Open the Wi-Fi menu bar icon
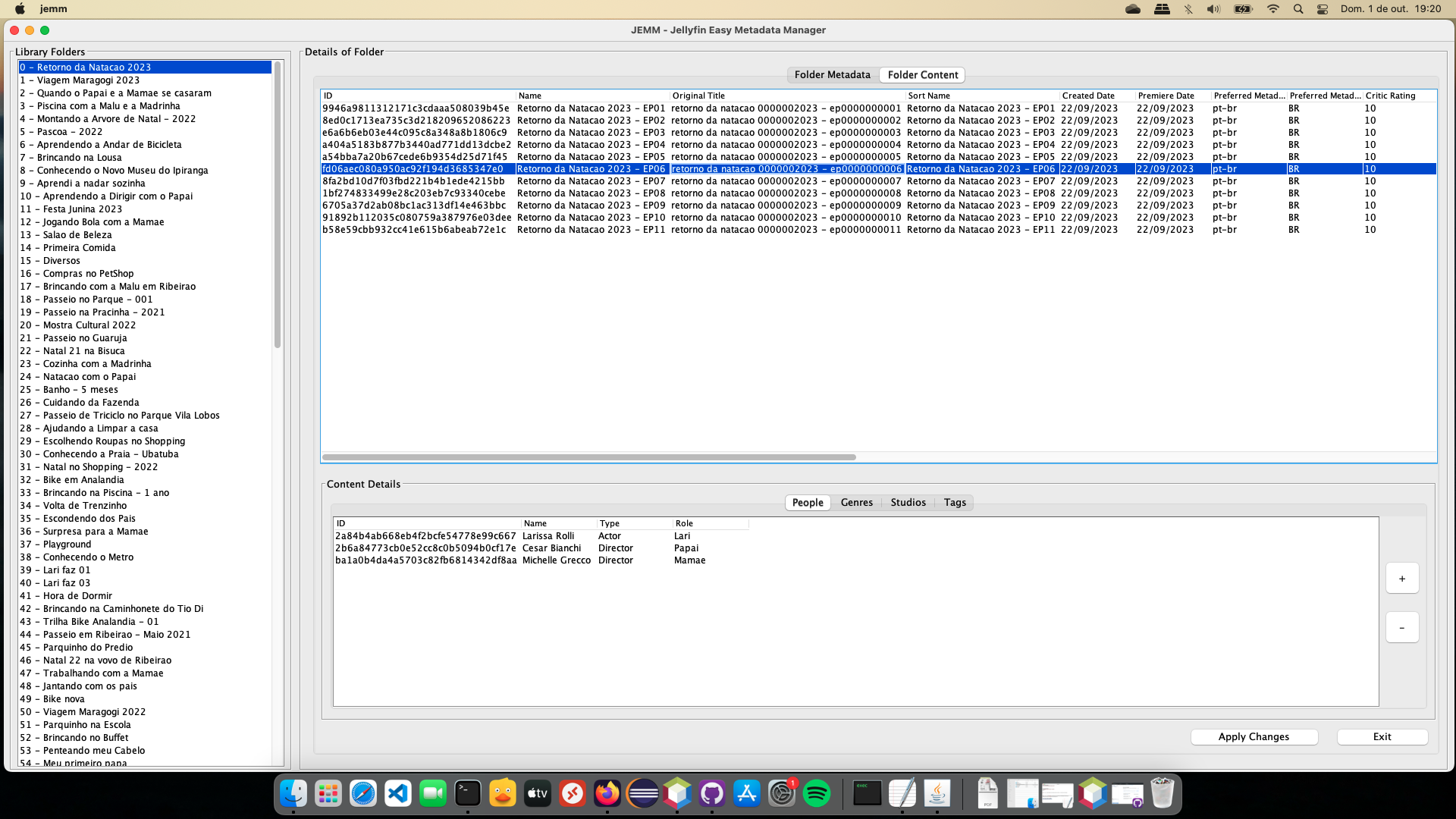1456x819 pixels. (1272, 9)
